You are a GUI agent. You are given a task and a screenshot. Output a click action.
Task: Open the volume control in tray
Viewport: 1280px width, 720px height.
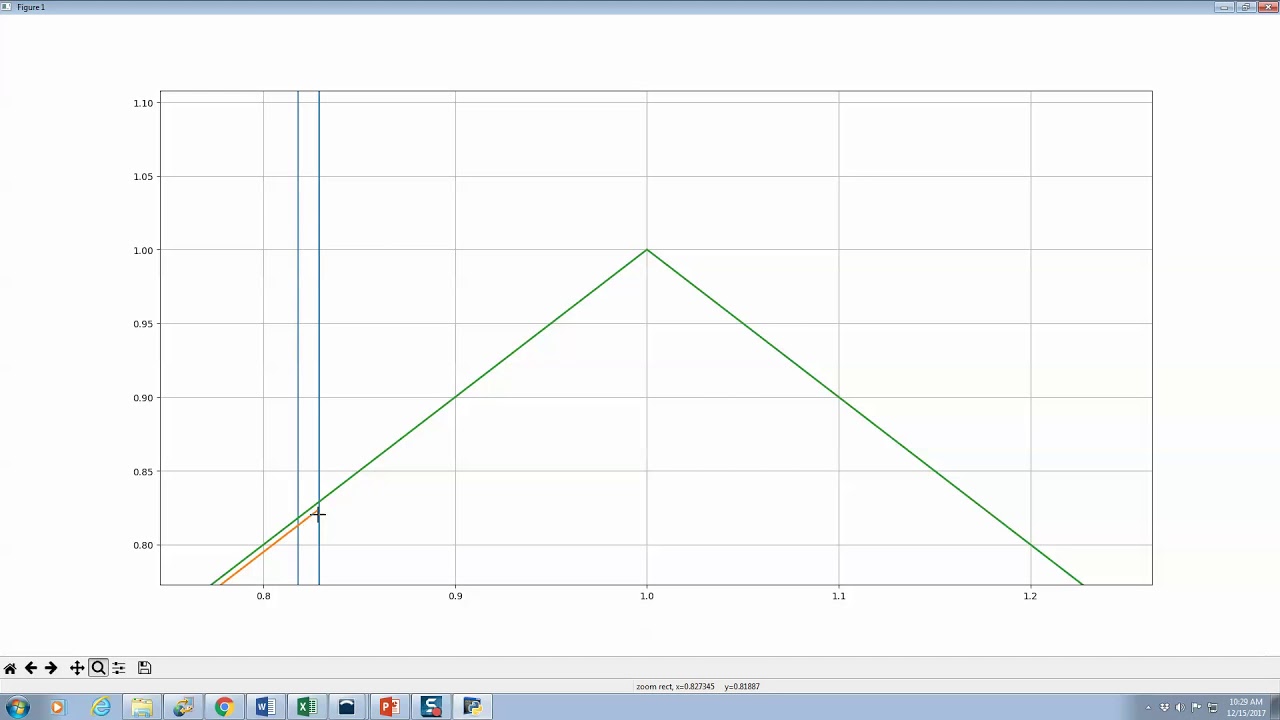1180,707
